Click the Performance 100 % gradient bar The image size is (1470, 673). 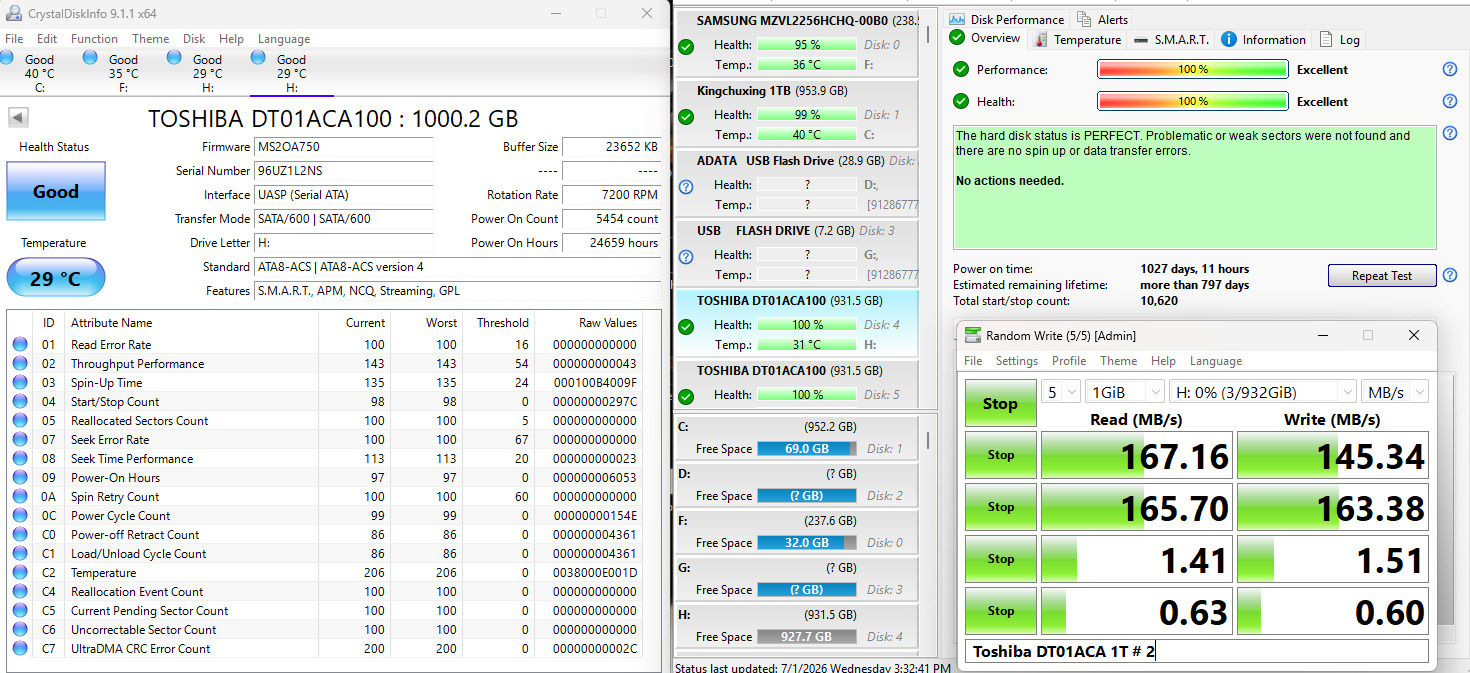(1192, 70)
